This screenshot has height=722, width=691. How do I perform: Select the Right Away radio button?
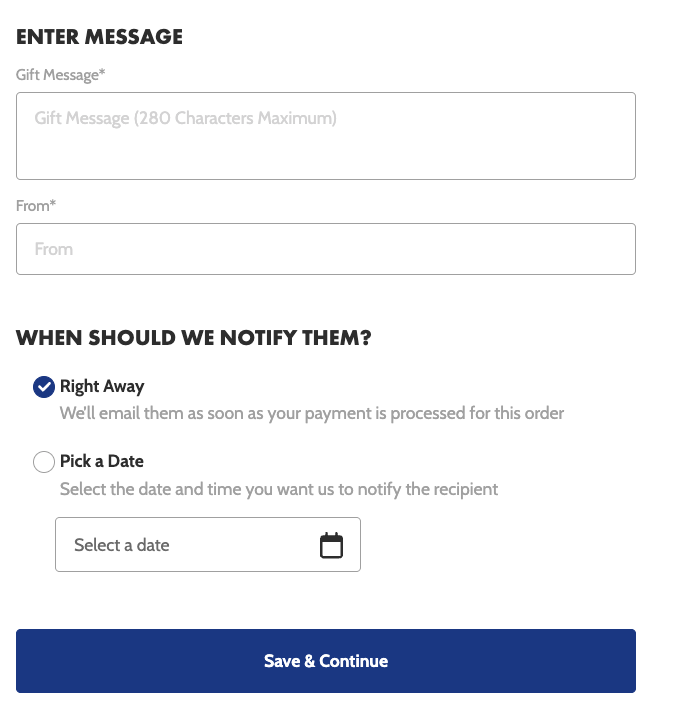click(44, 387)
